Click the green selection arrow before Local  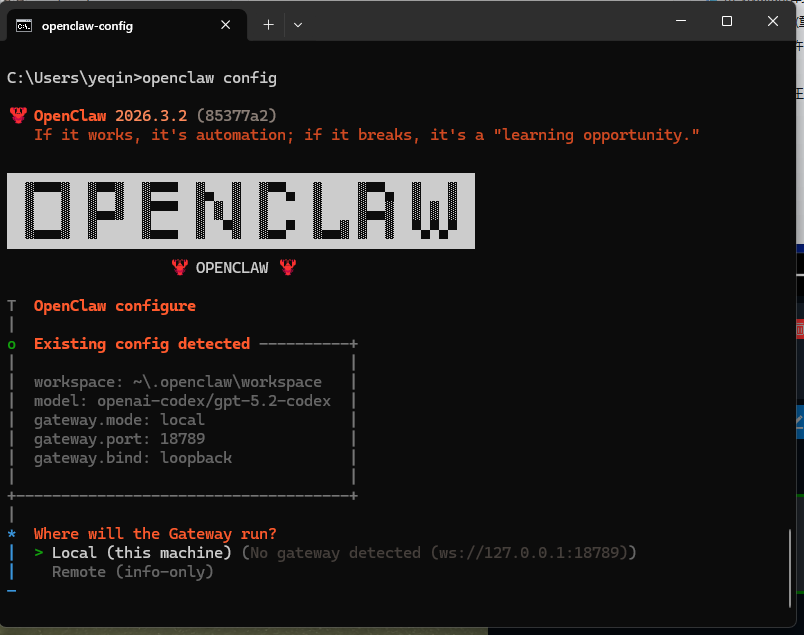click(38, 552)
